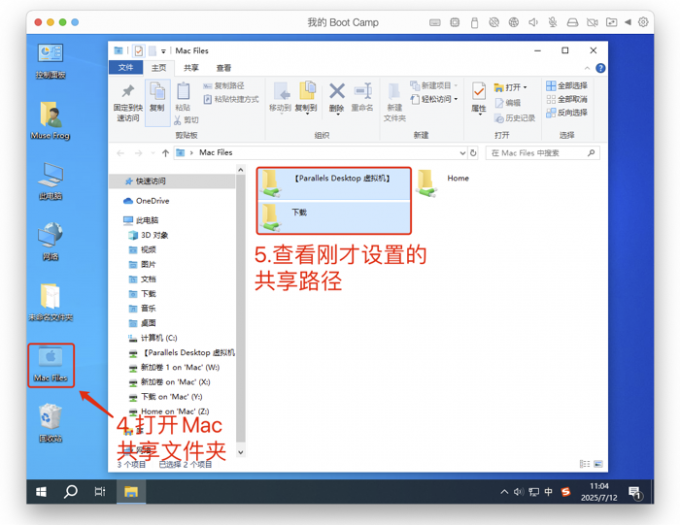The image size is (680, 525).
Task: Toggle the sound speaker icon in Parallels title bar
Action: point(533,23)
